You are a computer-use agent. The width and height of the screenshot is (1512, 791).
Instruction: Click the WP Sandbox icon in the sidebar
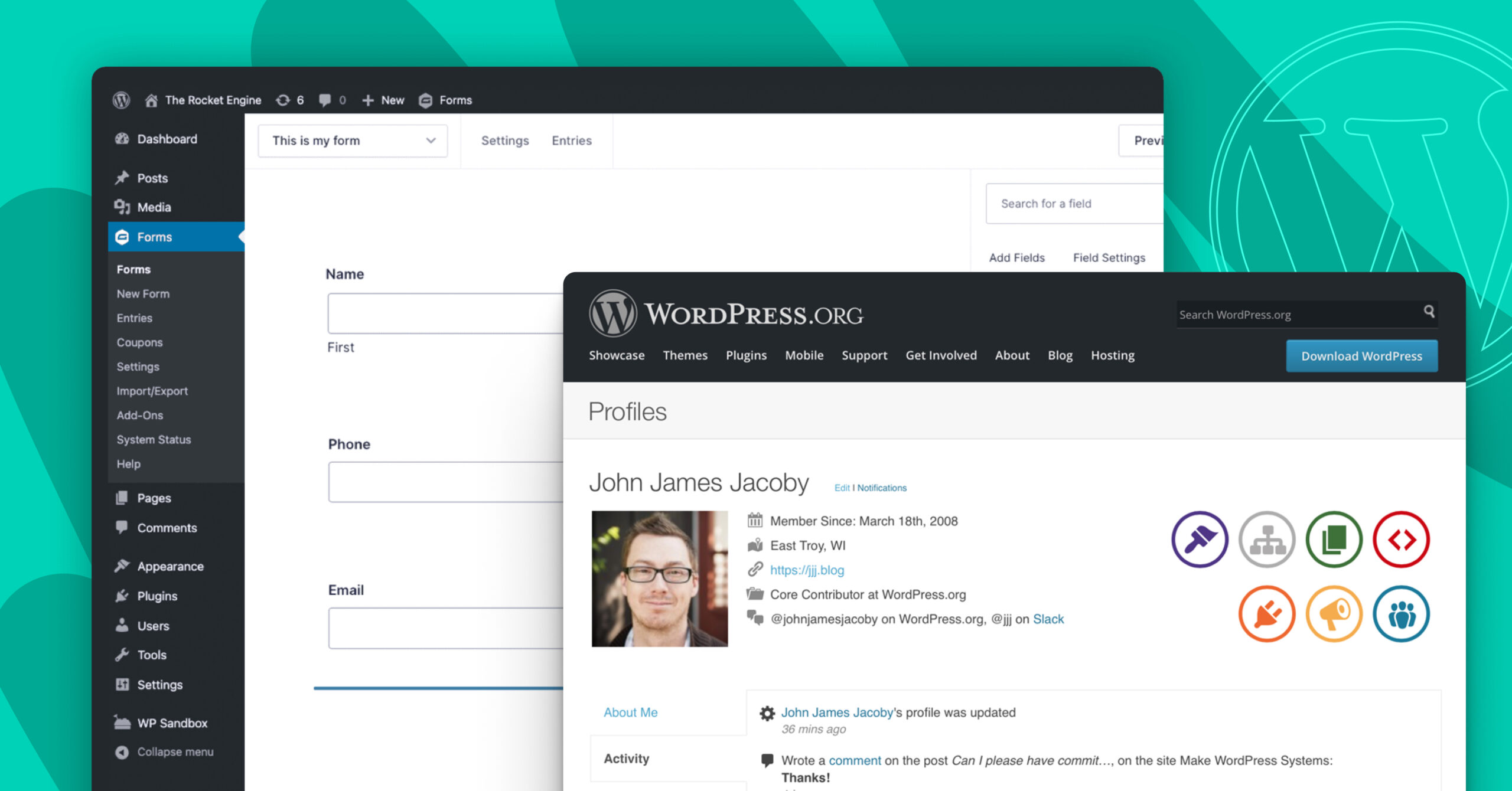[x=122, y=723]
